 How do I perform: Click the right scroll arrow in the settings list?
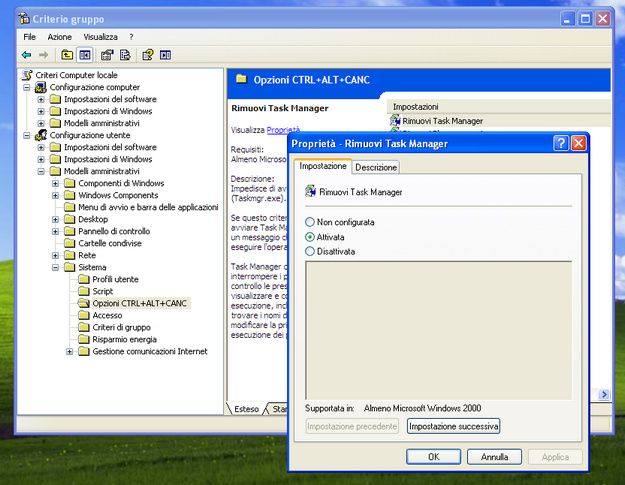604,395
